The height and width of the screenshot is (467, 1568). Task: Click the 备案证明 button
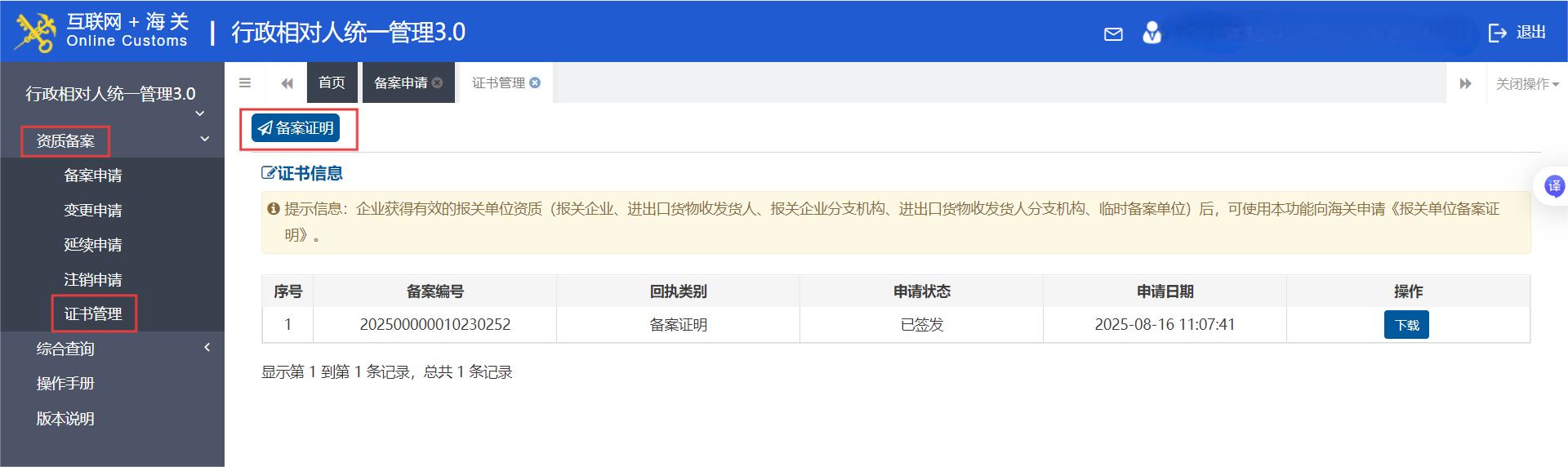point(296,128)
